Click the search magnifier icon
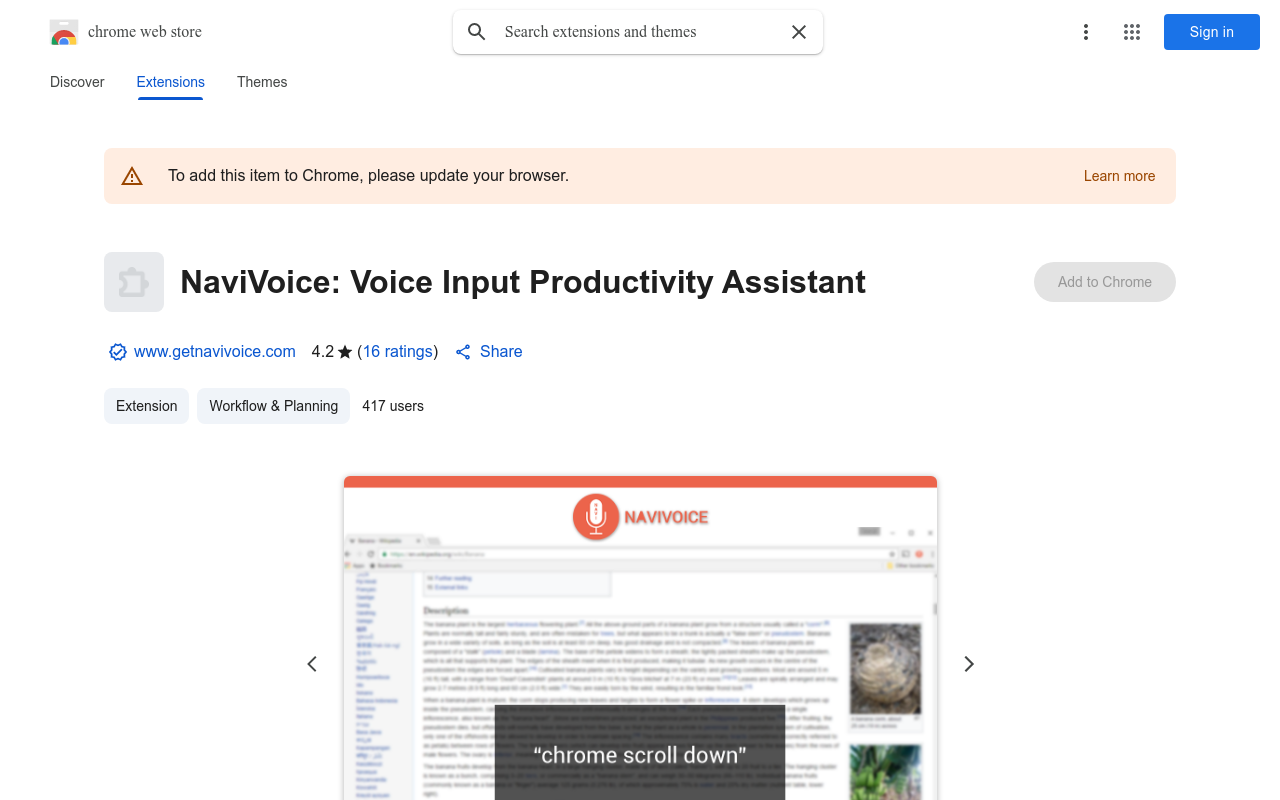This screenshot has width=1280, height=800. [x=477, y=32]
